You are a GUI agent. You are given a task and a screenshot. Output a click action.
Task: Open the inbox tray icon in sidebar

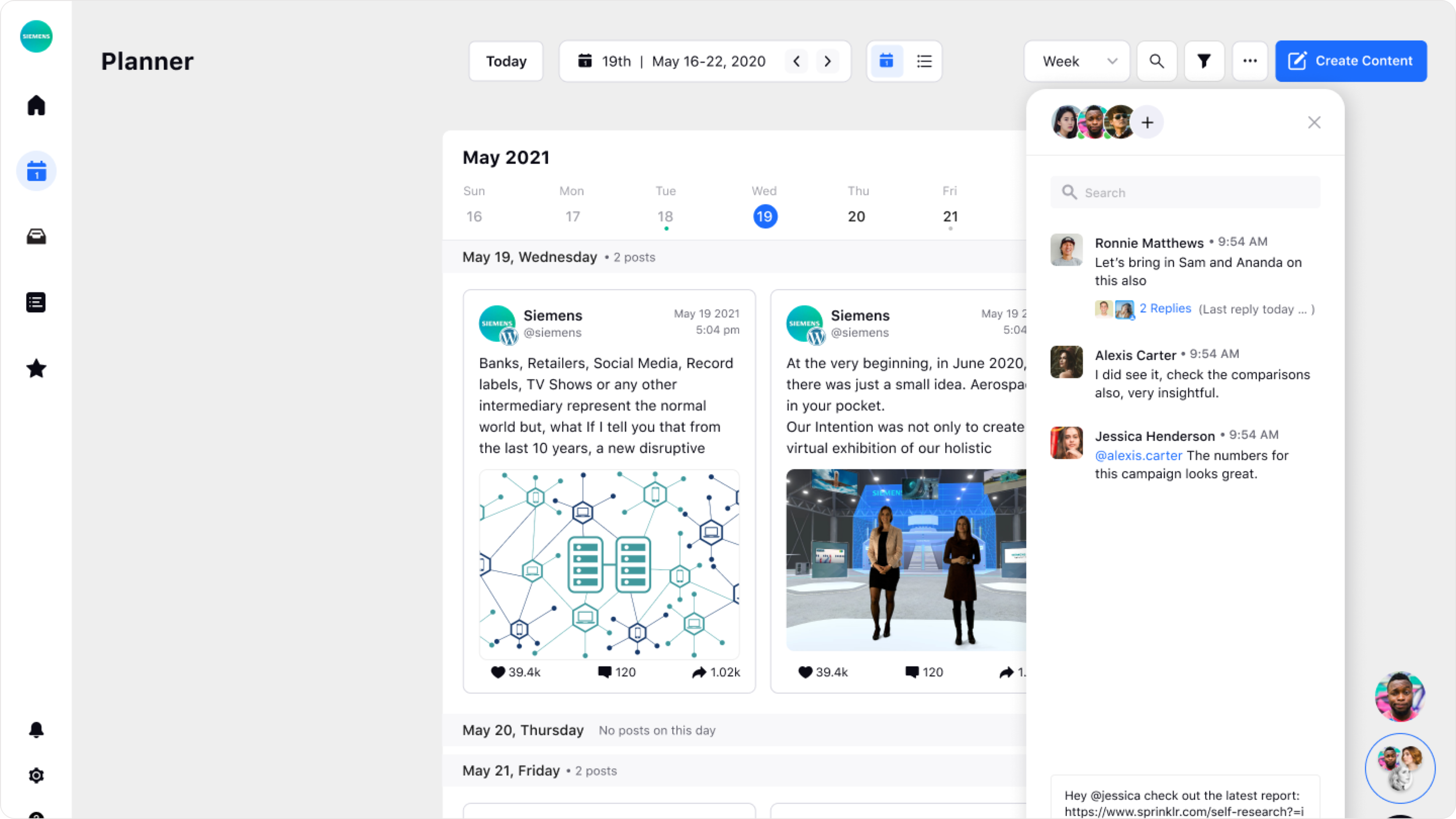coord(36,236)
